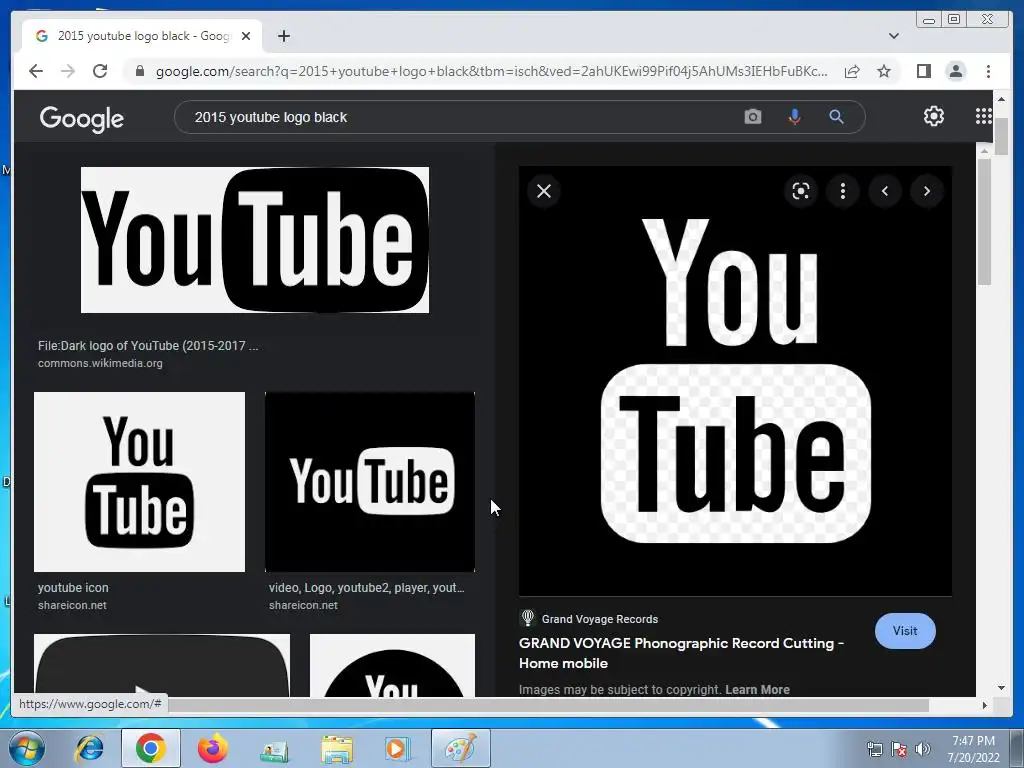The width and height of the screenshot is (1024, 768).
Task: Open 'Learn More' copyright link
Action: [757, 690]
